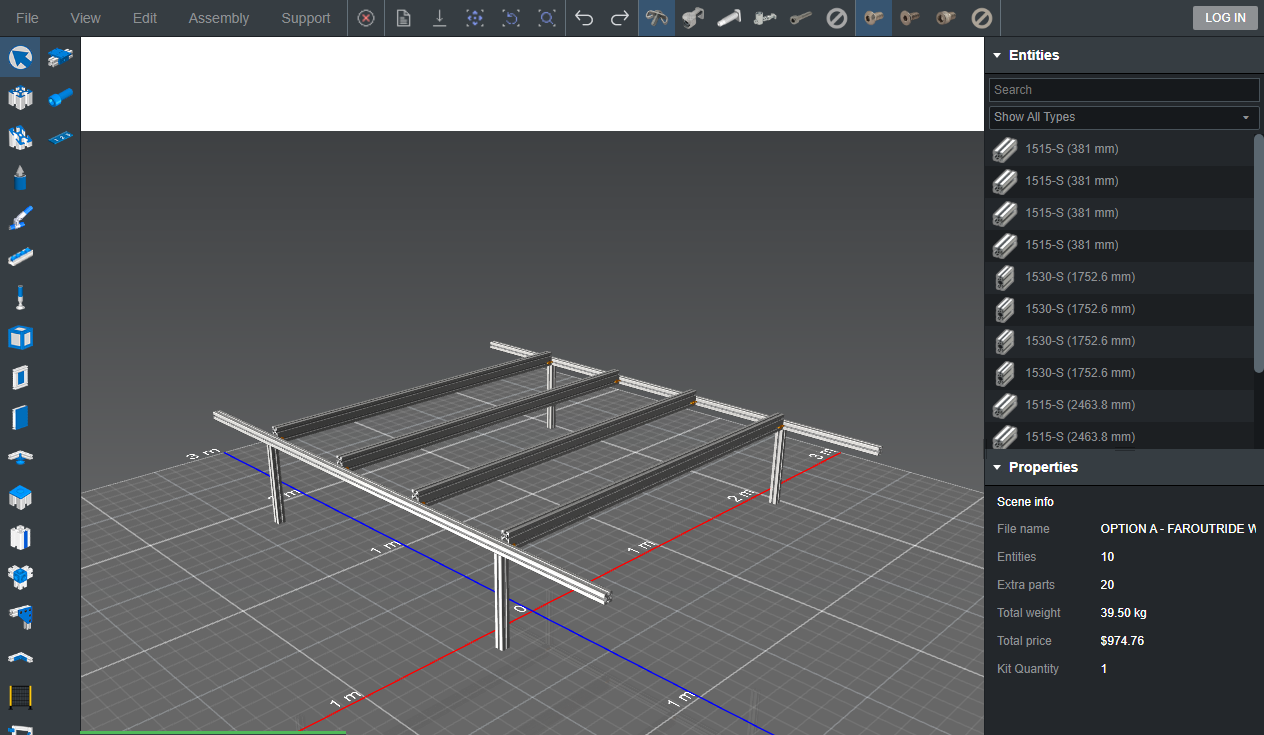Open the View menu
Viewport: 1264px width, 735px height.
click(x=86, y=18)
